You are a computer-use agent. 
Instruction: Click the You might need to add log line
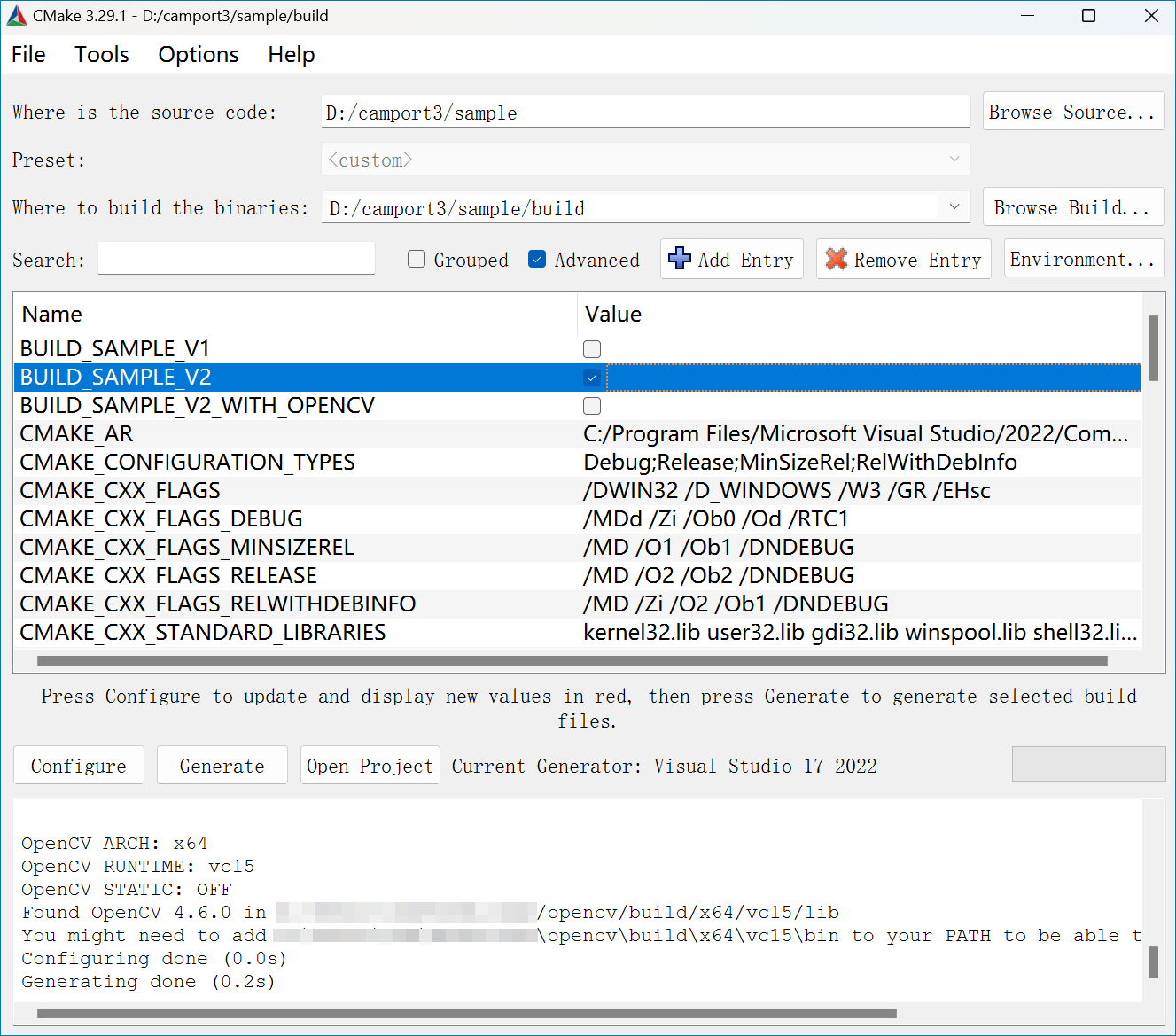pyautogui.click(x=581, y=935)
